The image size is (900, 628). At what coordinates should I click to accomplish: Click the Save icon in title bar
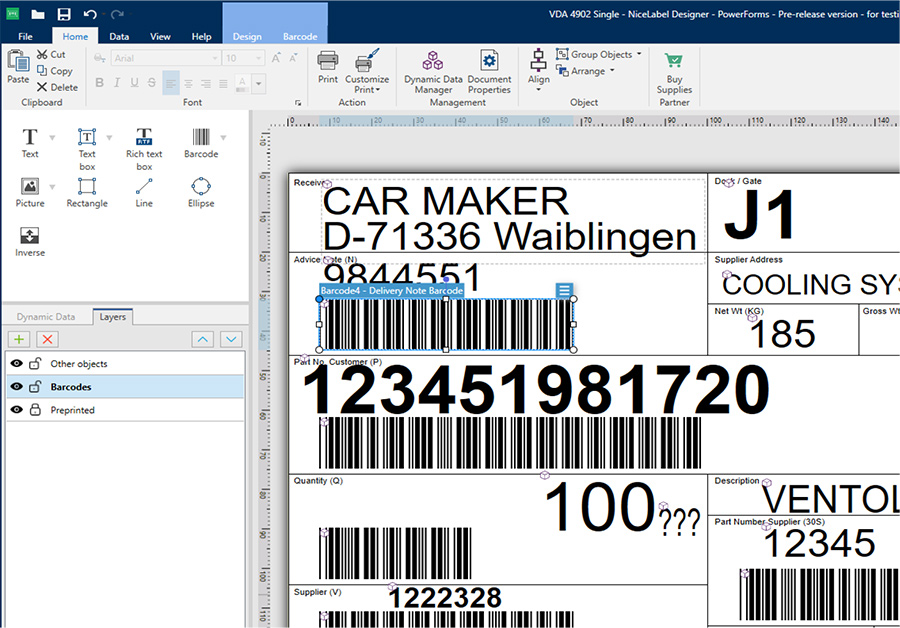[x=64, y=14]
